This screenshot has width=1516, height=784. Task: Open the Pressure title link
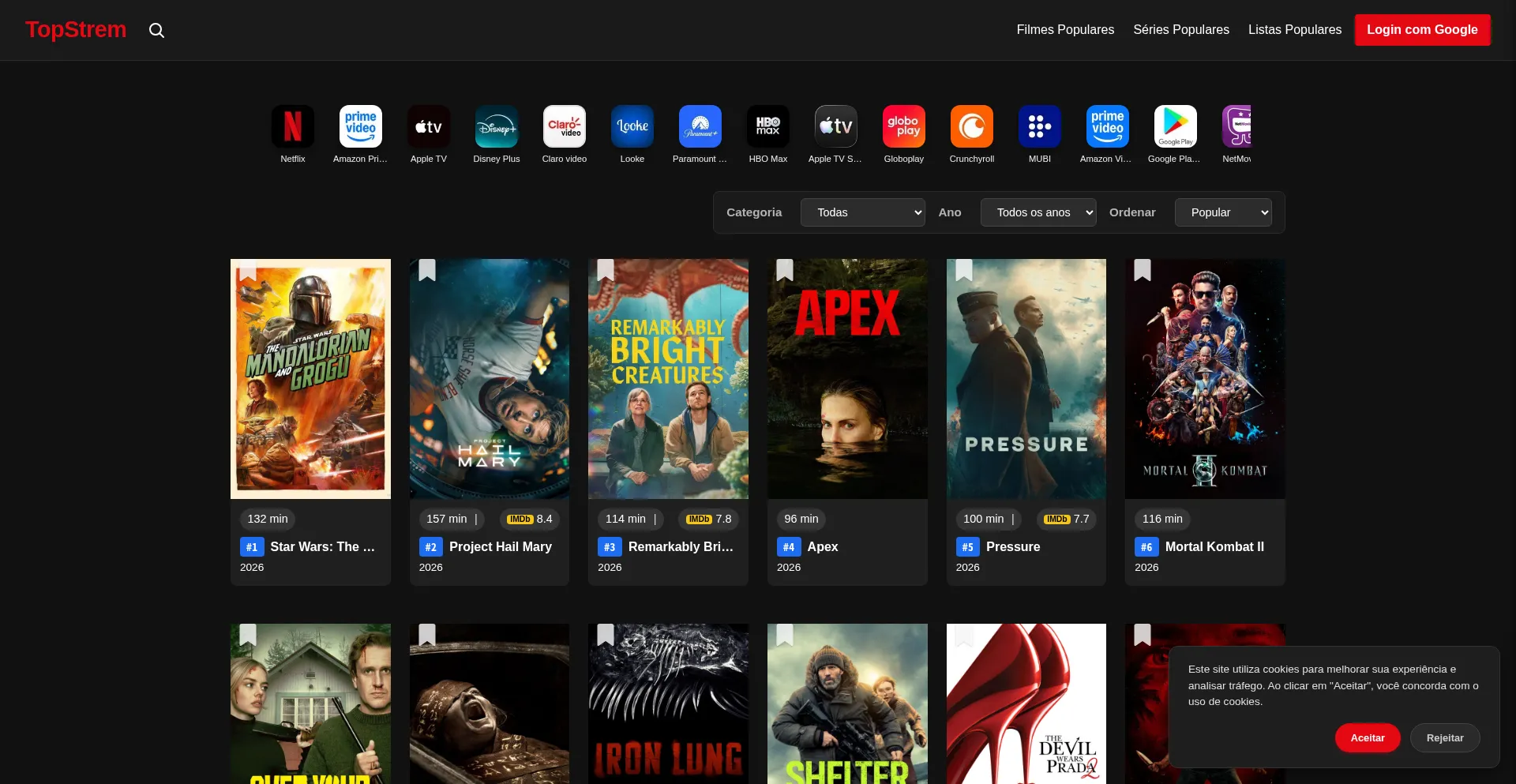(1013, 546)
